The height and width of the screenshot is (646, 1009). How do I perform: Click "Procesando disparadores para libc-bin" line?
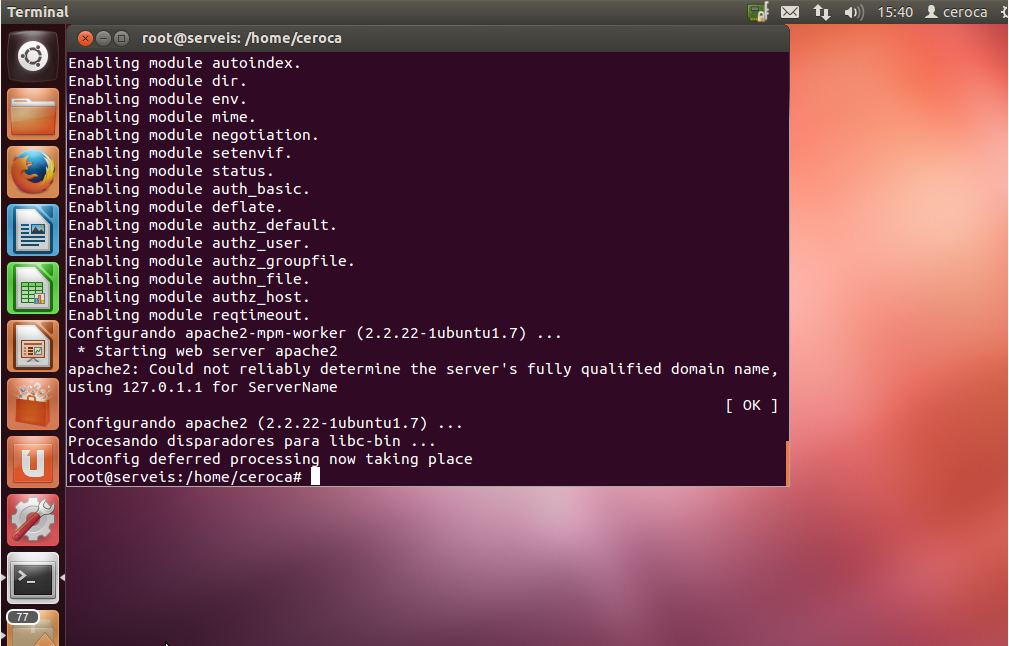tap(252, 441)
